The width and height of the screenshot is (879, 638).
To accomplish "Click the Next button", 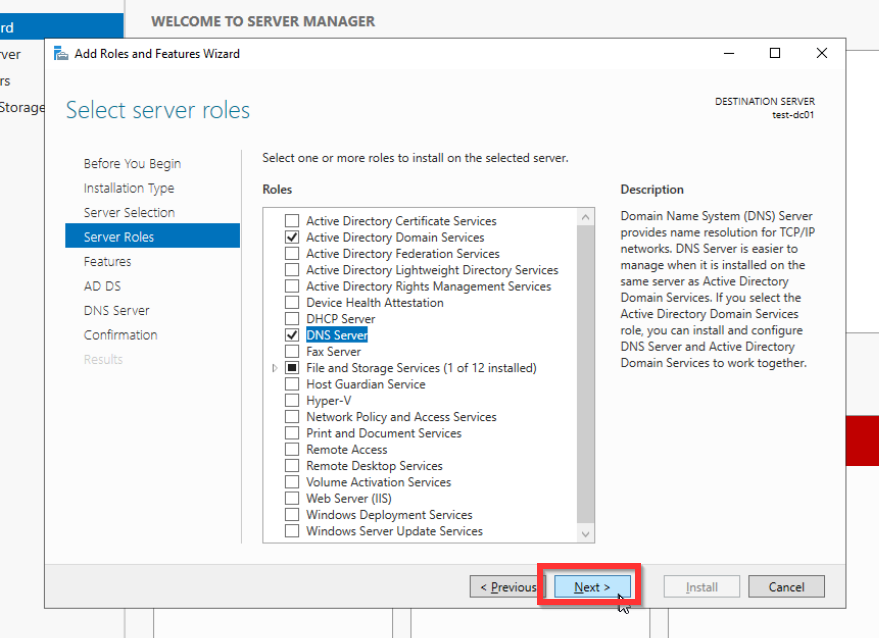I will (592, 587).
